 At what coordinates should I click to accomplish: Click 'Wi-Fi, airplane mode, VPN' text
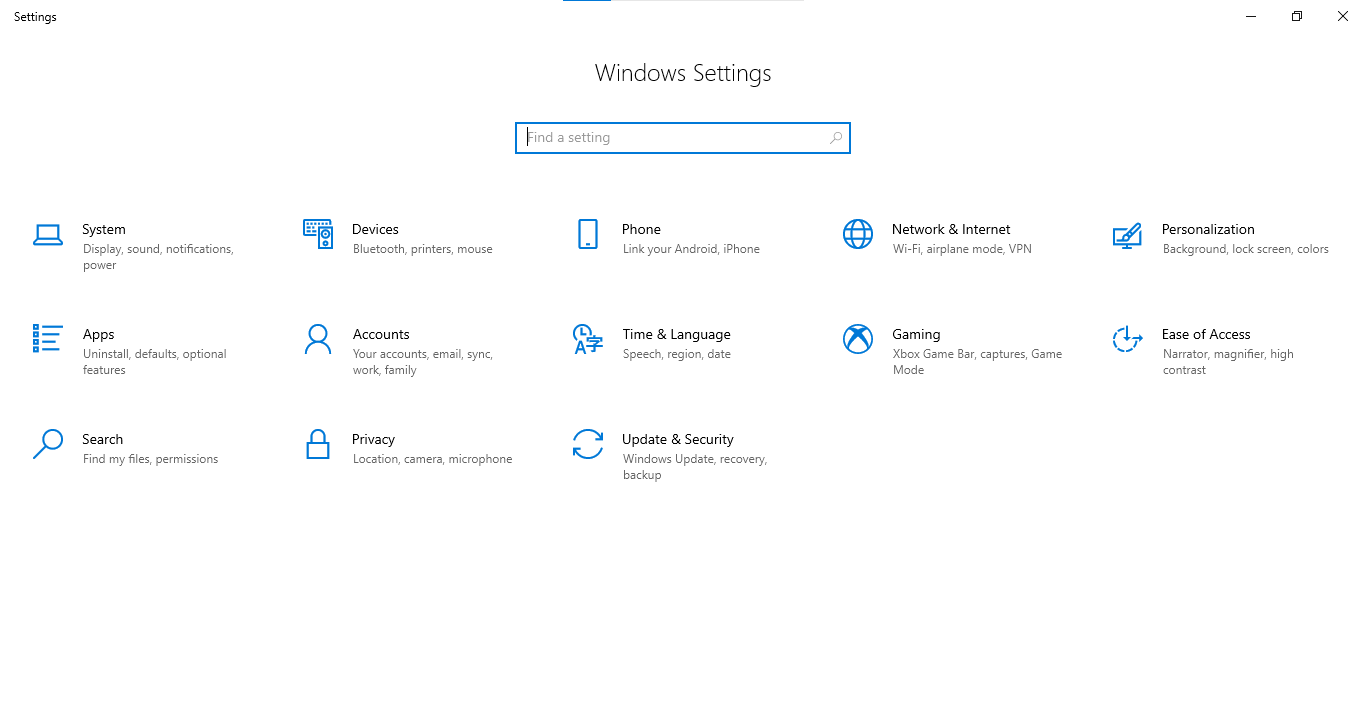(x=962, y=249)
